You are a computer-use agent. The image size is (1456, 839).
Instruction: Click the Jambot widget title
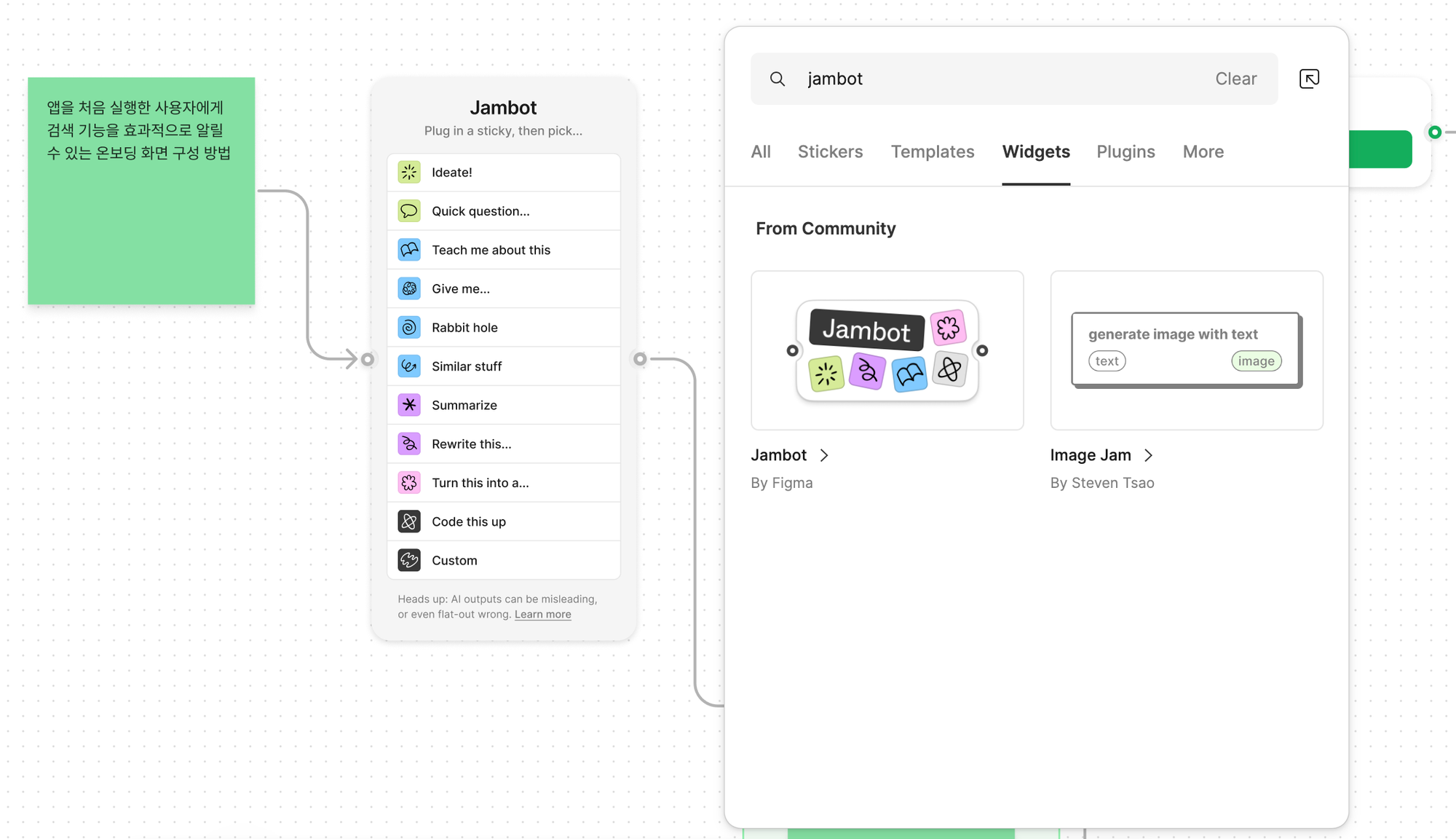point(503,108)
